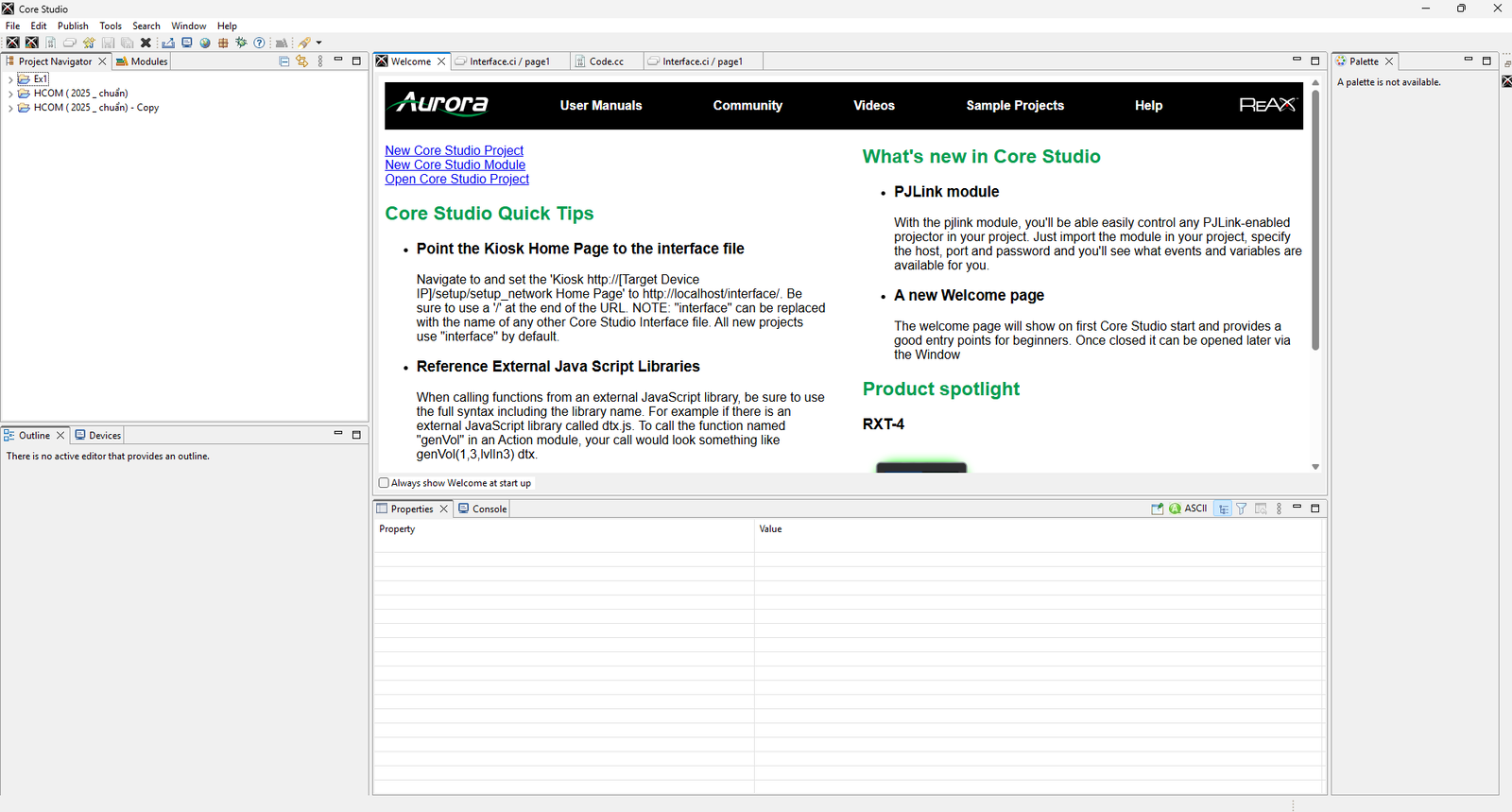Screen dimensions: 1512x812
Task: Open the Edit menu
Action: 39,26
